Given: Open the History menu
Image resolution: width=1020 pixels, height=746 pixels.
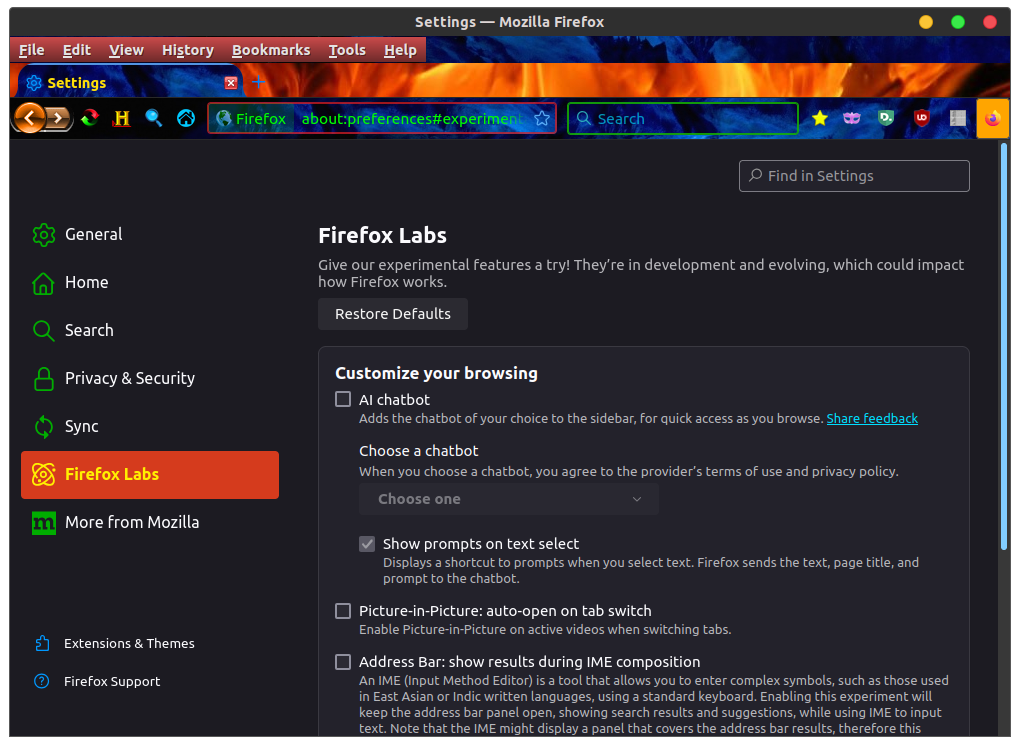Looking at the screenshot, I should [x=187, y=50].
